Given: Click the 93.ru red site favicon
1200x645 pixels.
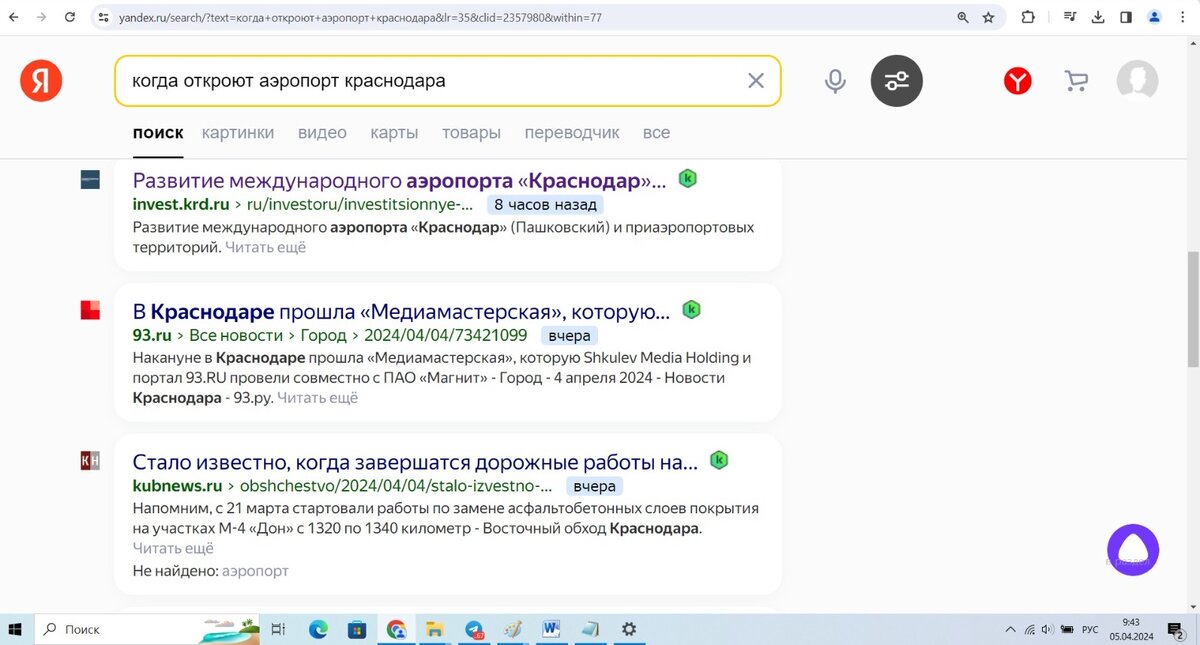Looking at the screenshot, I should 90,310.
